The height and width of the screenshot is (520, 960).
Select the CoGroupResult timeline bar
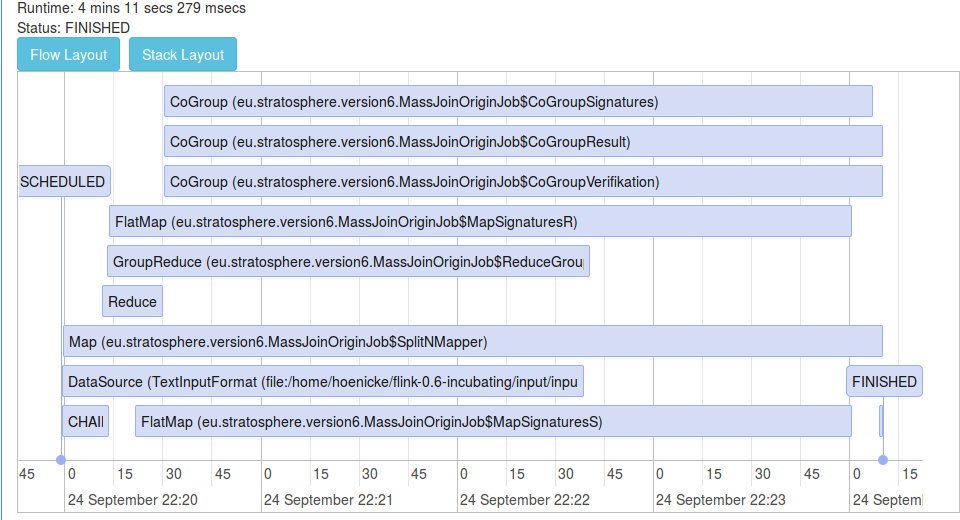(523, 141)
